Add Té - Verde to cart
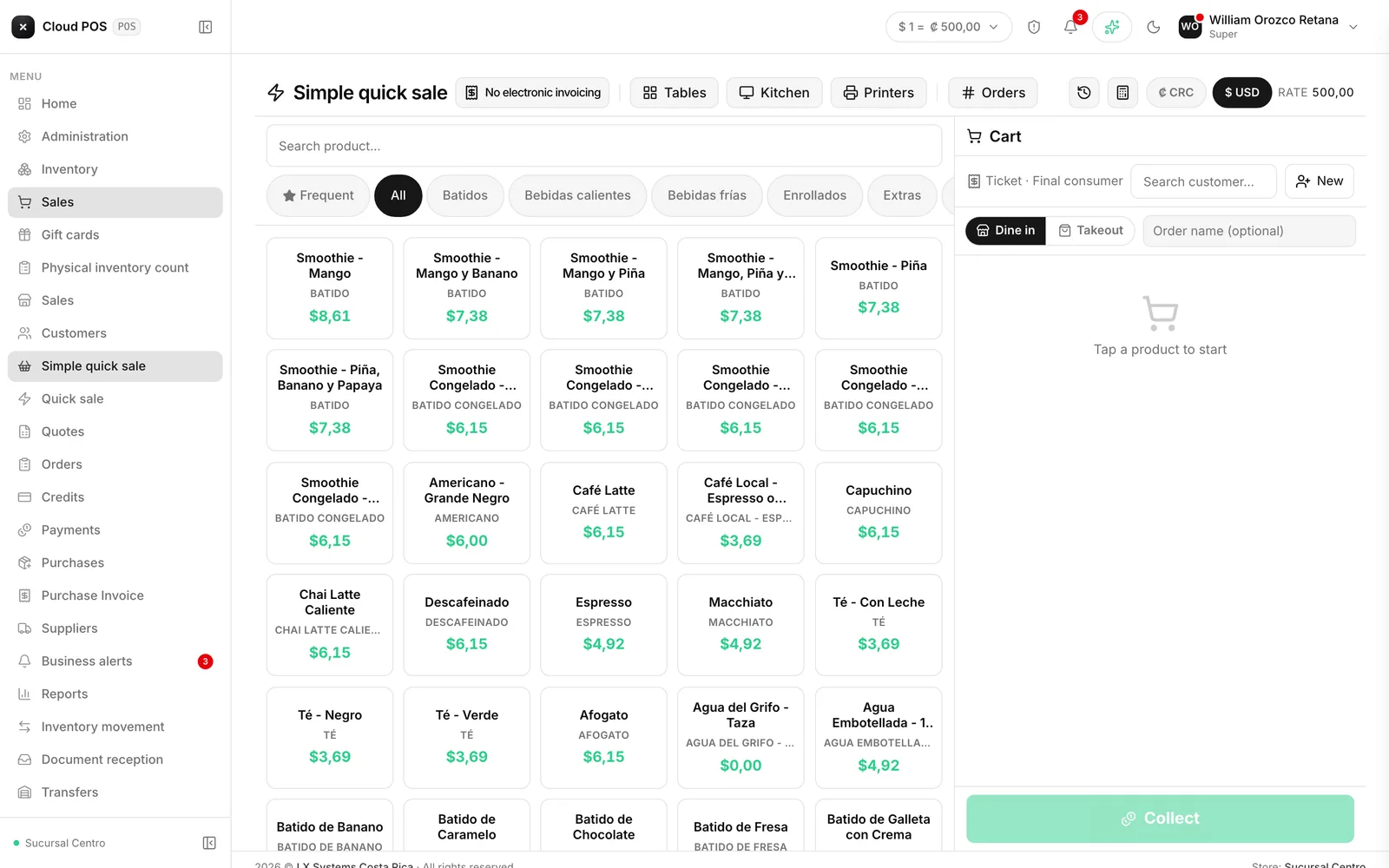1389x868 pixels. [x=467, y=738]
